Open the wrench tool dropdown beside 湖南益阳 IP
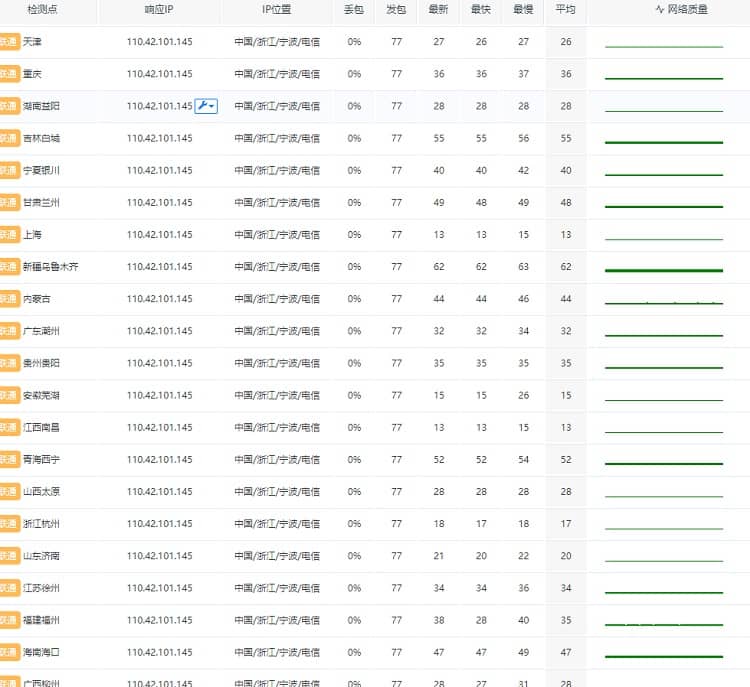This screenshot has height=687, width=750. pos(206,106)
